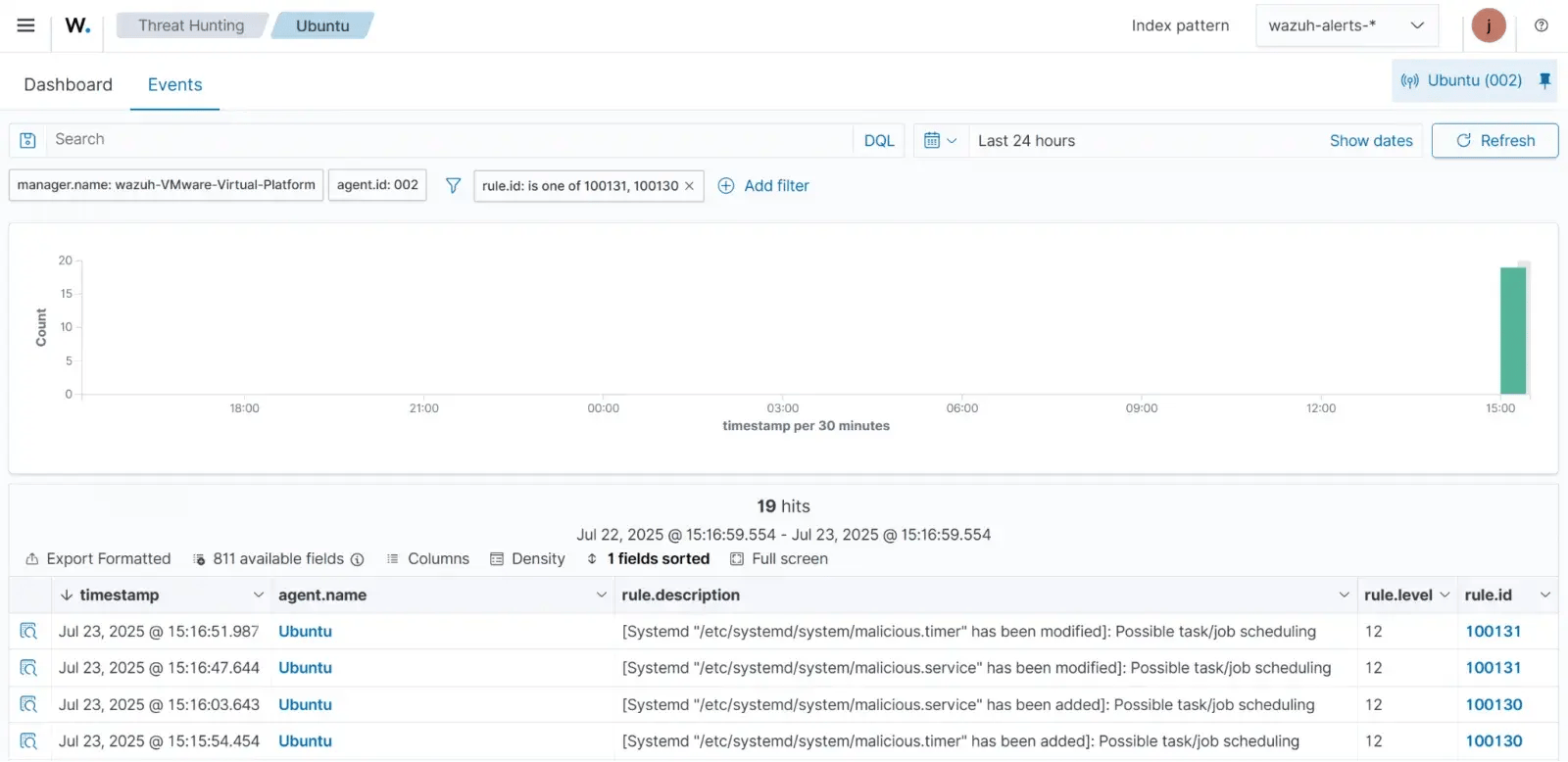Switch to the Dashboard tab
Viewport: 1568px width, 762px height.
pyautogui.click(x=68, y=84)
